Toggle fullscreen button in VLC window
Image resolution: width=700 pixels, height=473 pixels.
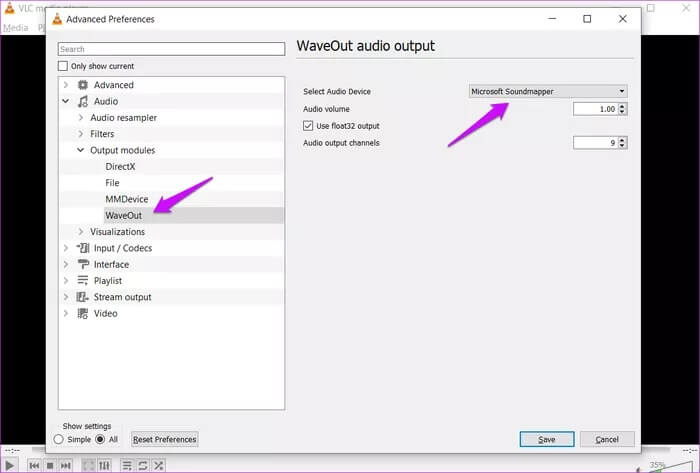[88, 466]
